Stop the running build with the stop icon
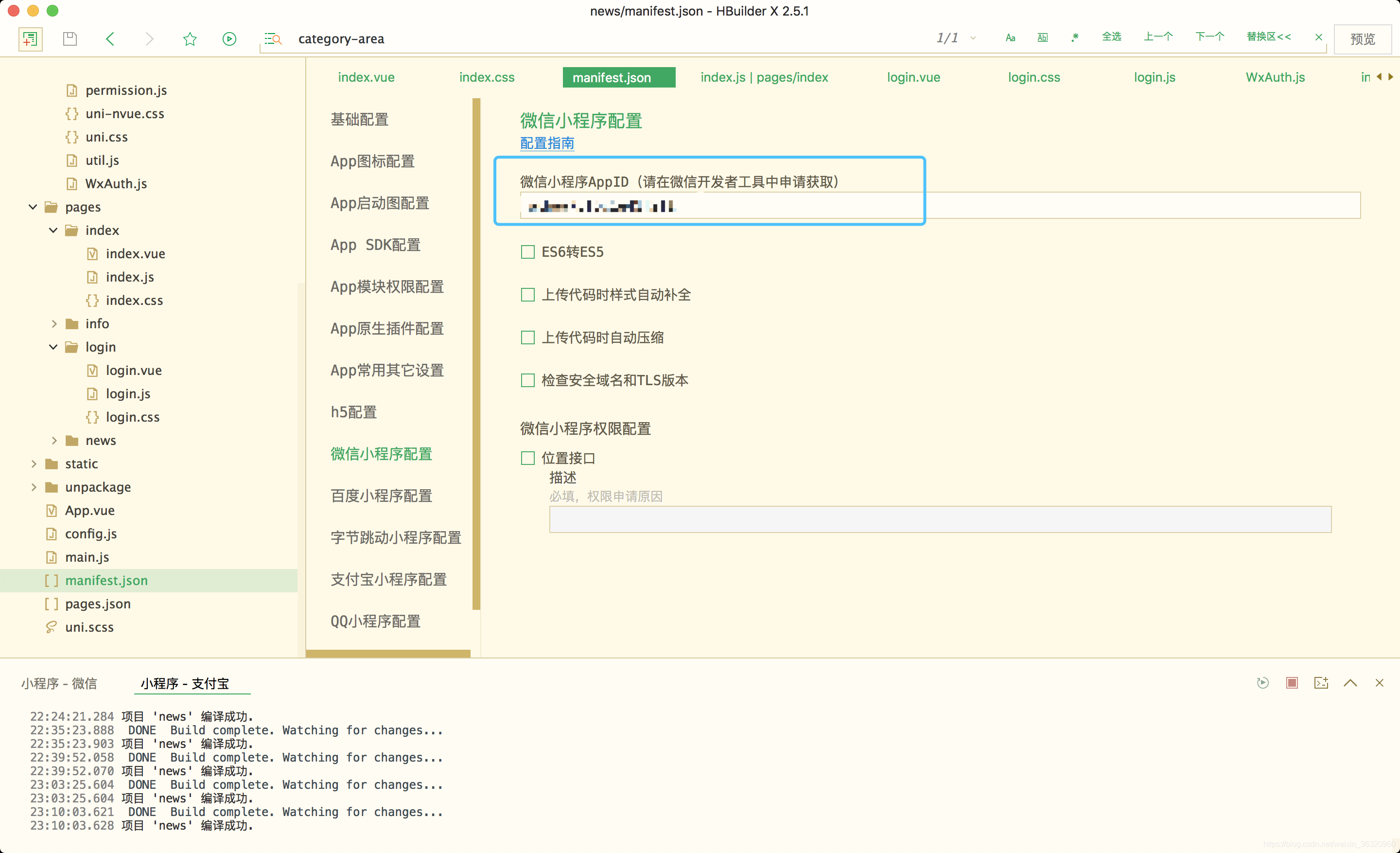Viewport: 1400px width, 853px height. click(1292, 683)
